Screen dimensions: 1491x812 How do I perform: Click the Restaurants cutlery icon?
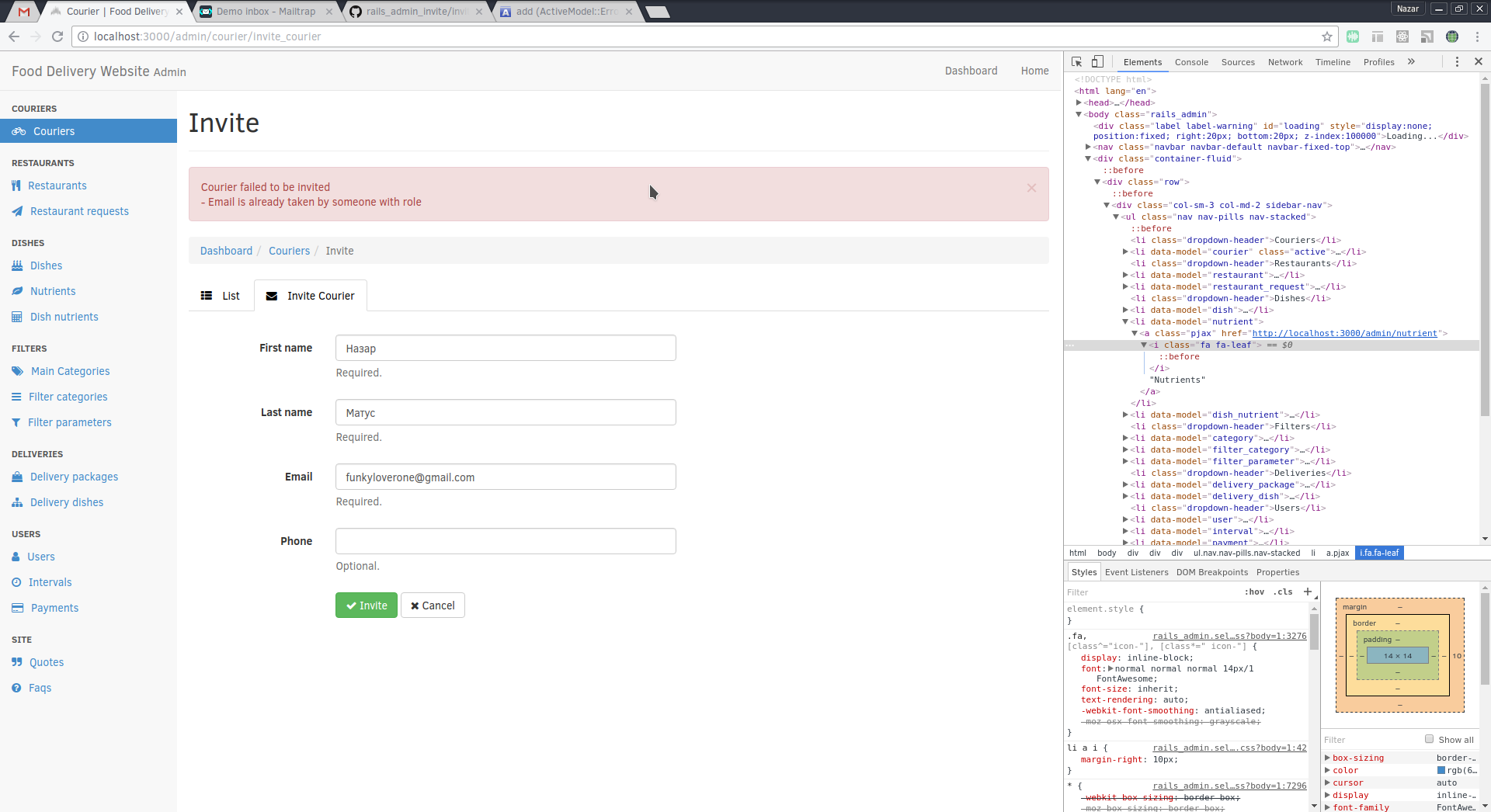[x=16, y=186]
